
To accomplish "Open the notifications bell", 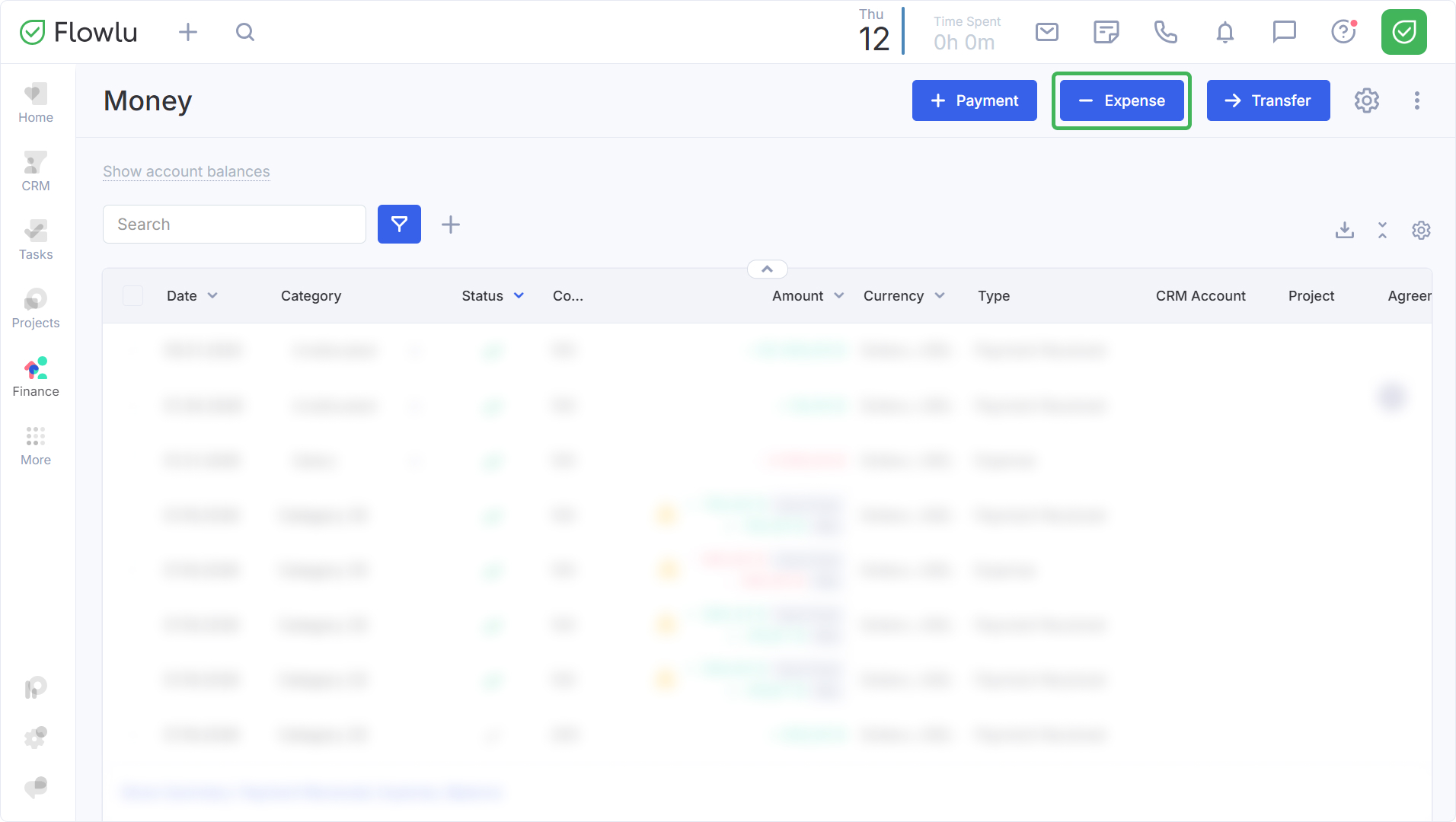I will (x=1225, y=32).
